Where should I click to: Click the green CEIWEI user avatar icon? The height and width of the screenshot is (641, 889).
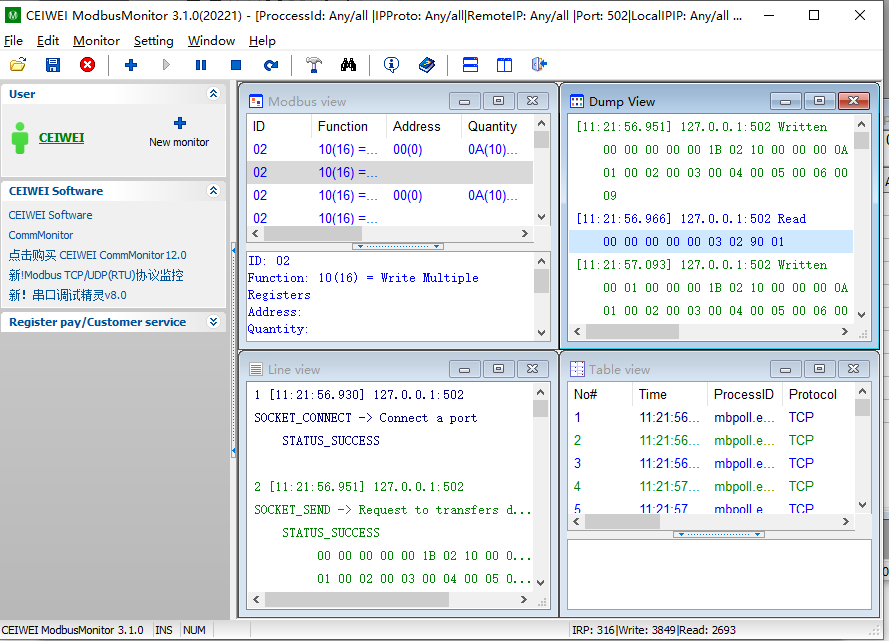(x=20, y=138)
